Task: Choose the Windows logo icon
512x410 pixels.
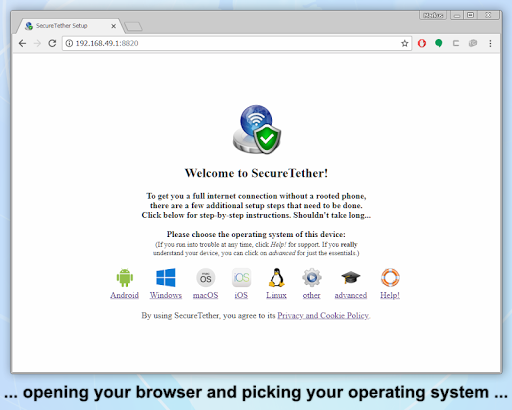Action: (166, 278)
